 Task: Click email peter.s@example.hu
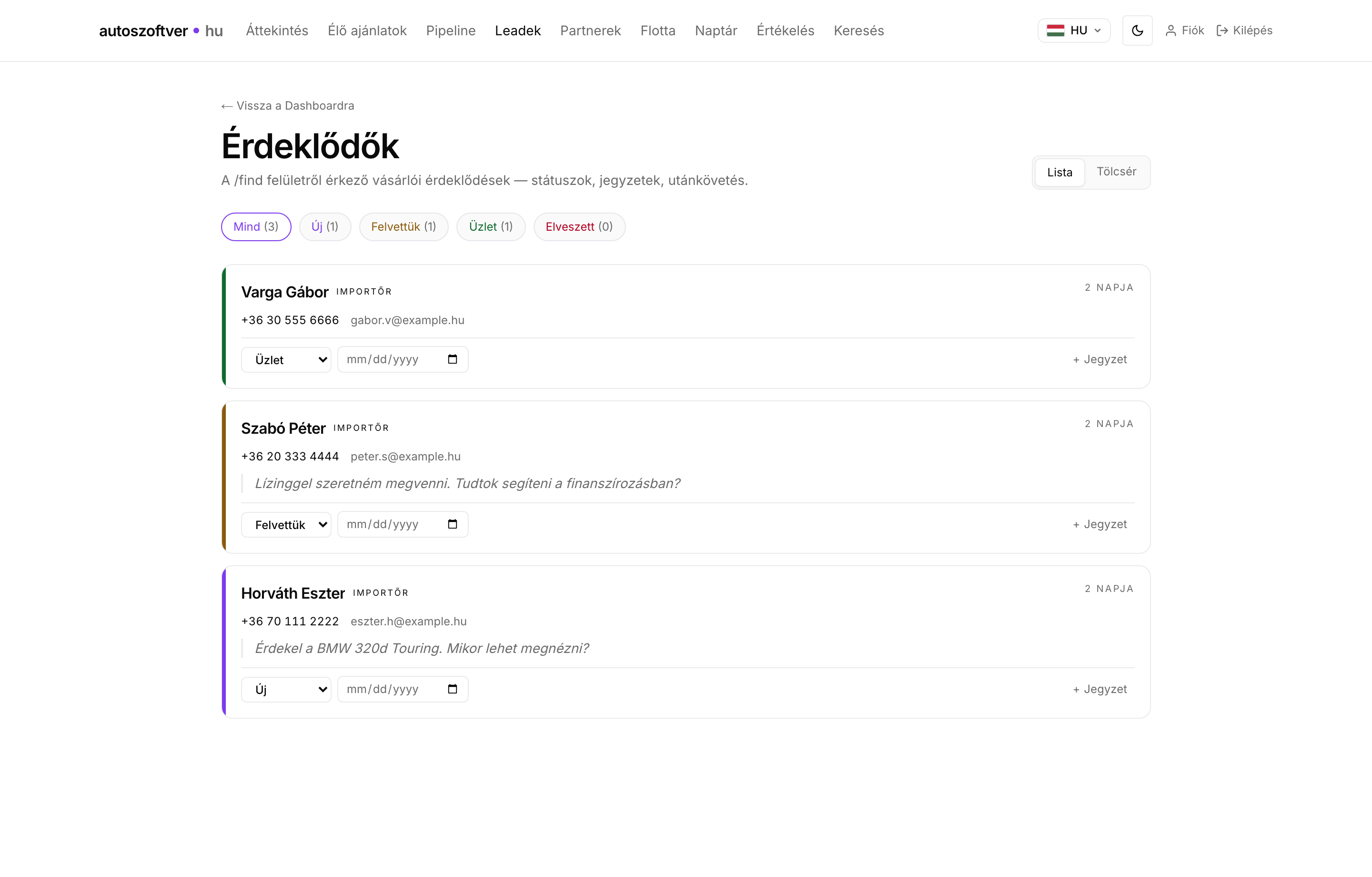click(x=406, y=456)
